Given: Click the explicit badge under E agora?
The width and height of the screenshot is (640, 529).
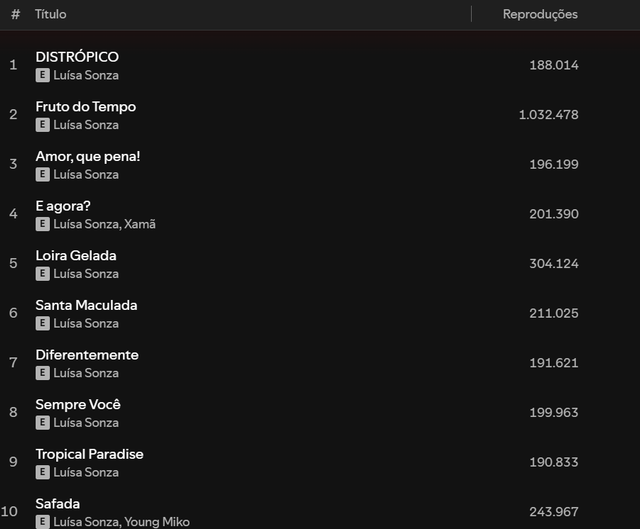Looking at the screenshot, I should 42,224.
